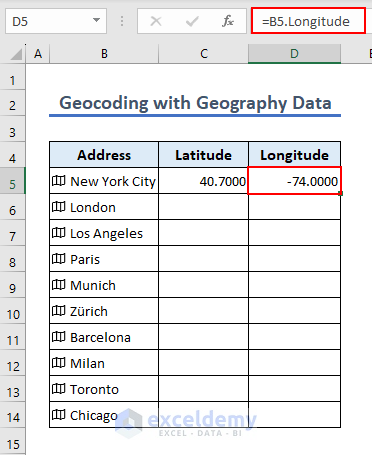Select the cell with value -74.0000
Image resolution: width=372 pixels, height=455 pixels.
(294, 181)
